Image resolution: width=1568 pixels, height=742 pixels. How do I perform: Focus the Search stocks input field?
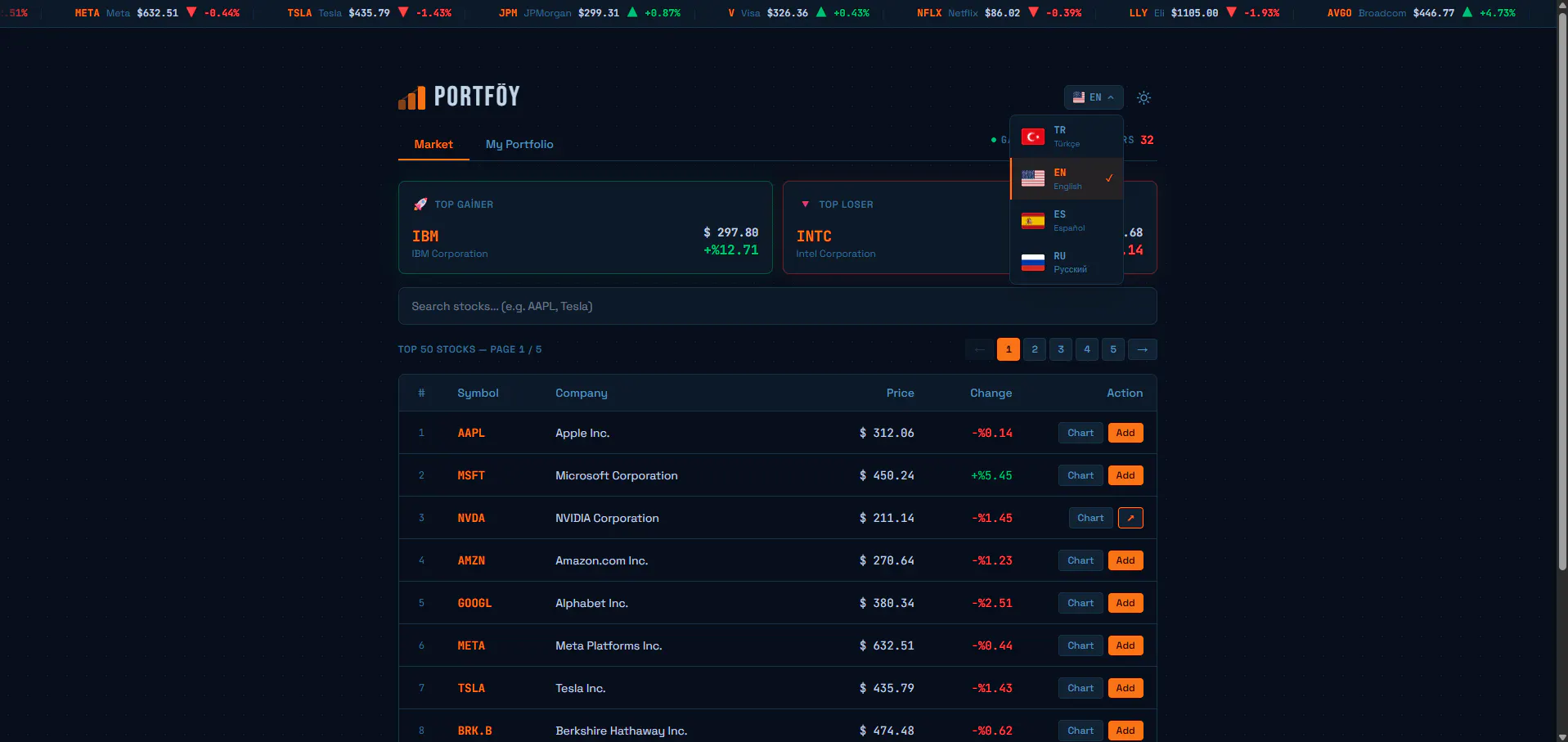777,306
